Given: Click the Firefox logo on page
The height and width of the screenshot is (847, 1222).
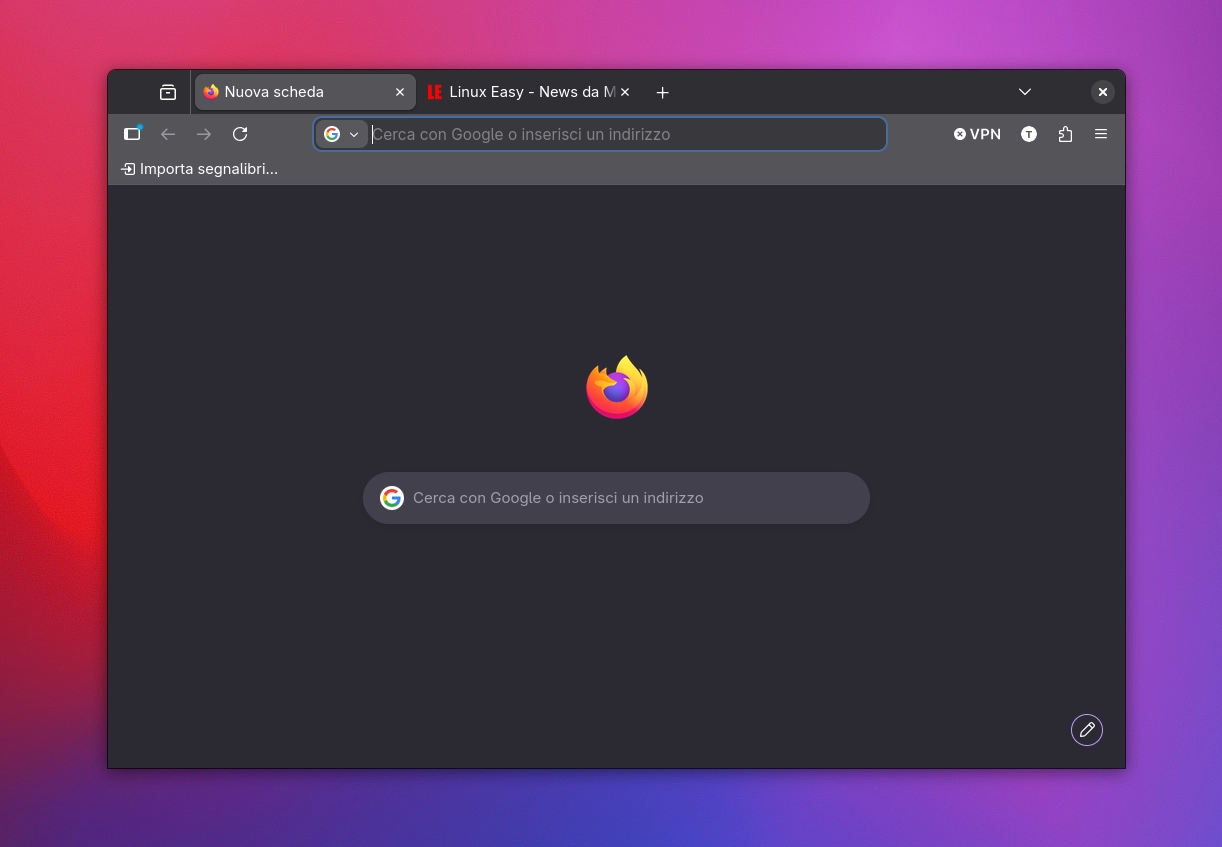Looking at the screenshot, I should (617, 387).
